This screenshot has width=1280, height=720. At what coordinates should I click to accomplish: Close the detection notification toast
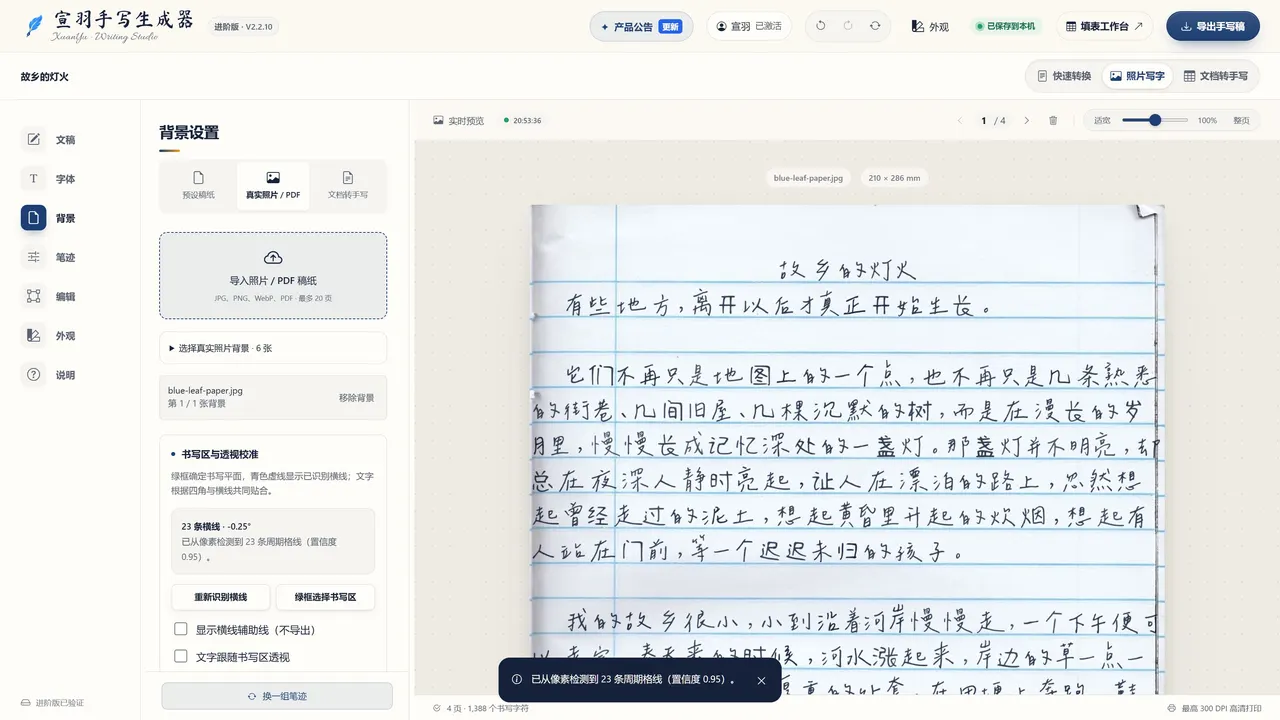(761, 680)
